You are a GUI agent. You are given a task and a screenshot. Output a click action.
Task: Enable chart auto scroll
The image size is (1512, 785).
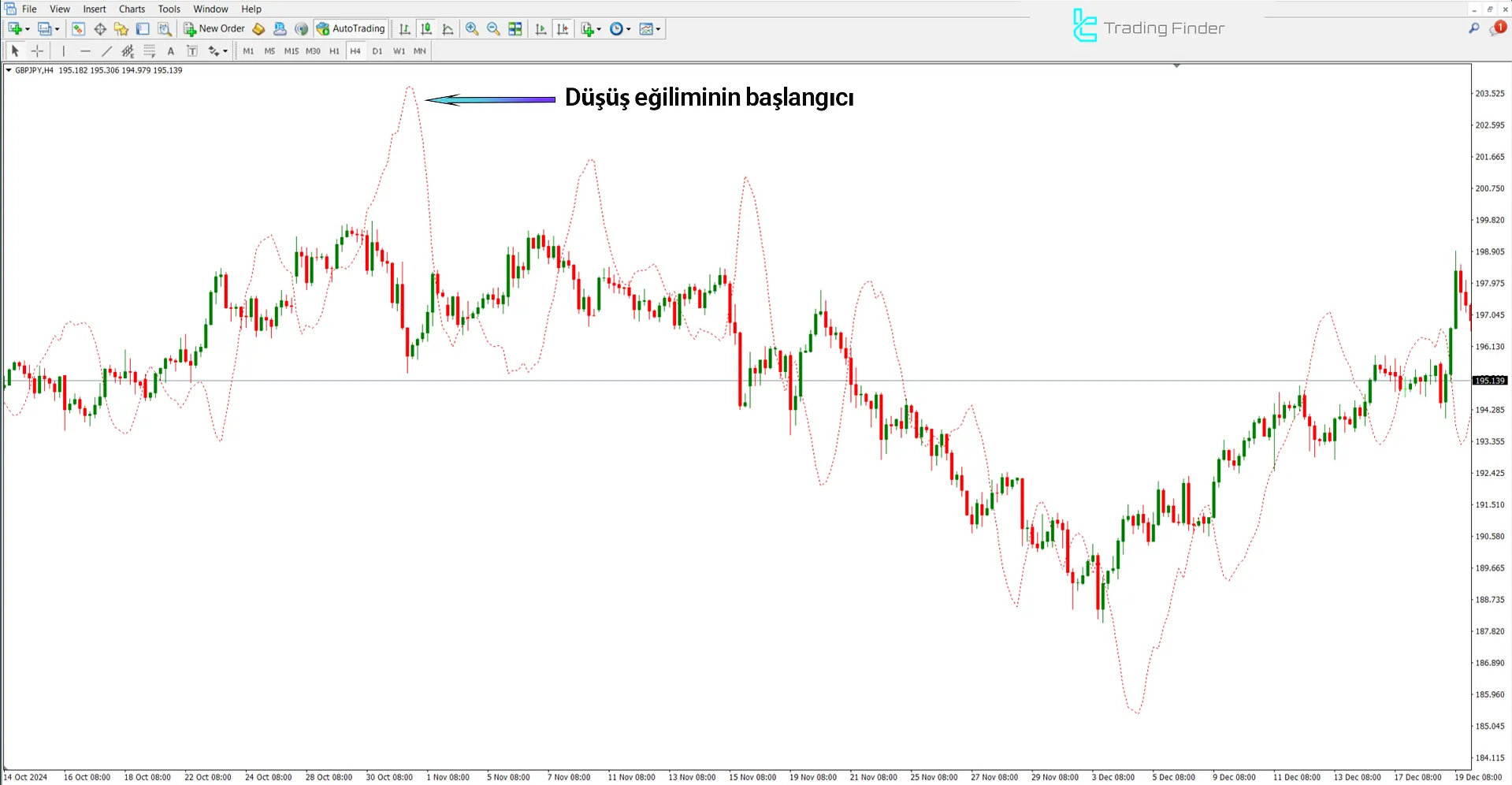[x=541, y=29]
